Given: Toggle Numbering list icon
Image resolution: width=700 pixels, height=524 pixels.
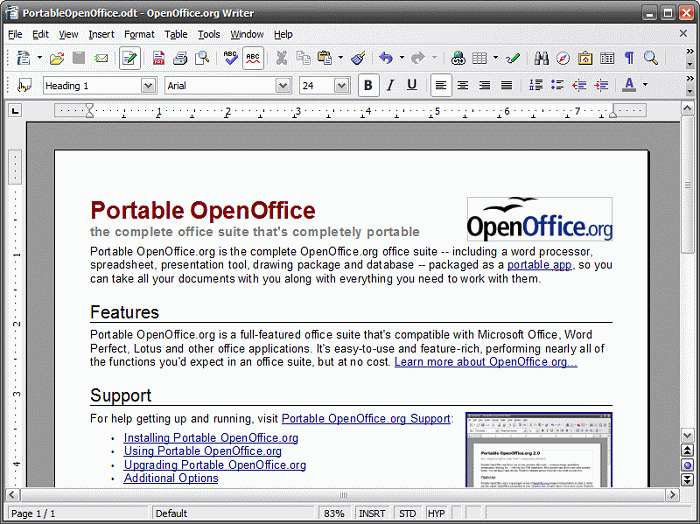Looking at the screenshot, I should coord(535,85).
